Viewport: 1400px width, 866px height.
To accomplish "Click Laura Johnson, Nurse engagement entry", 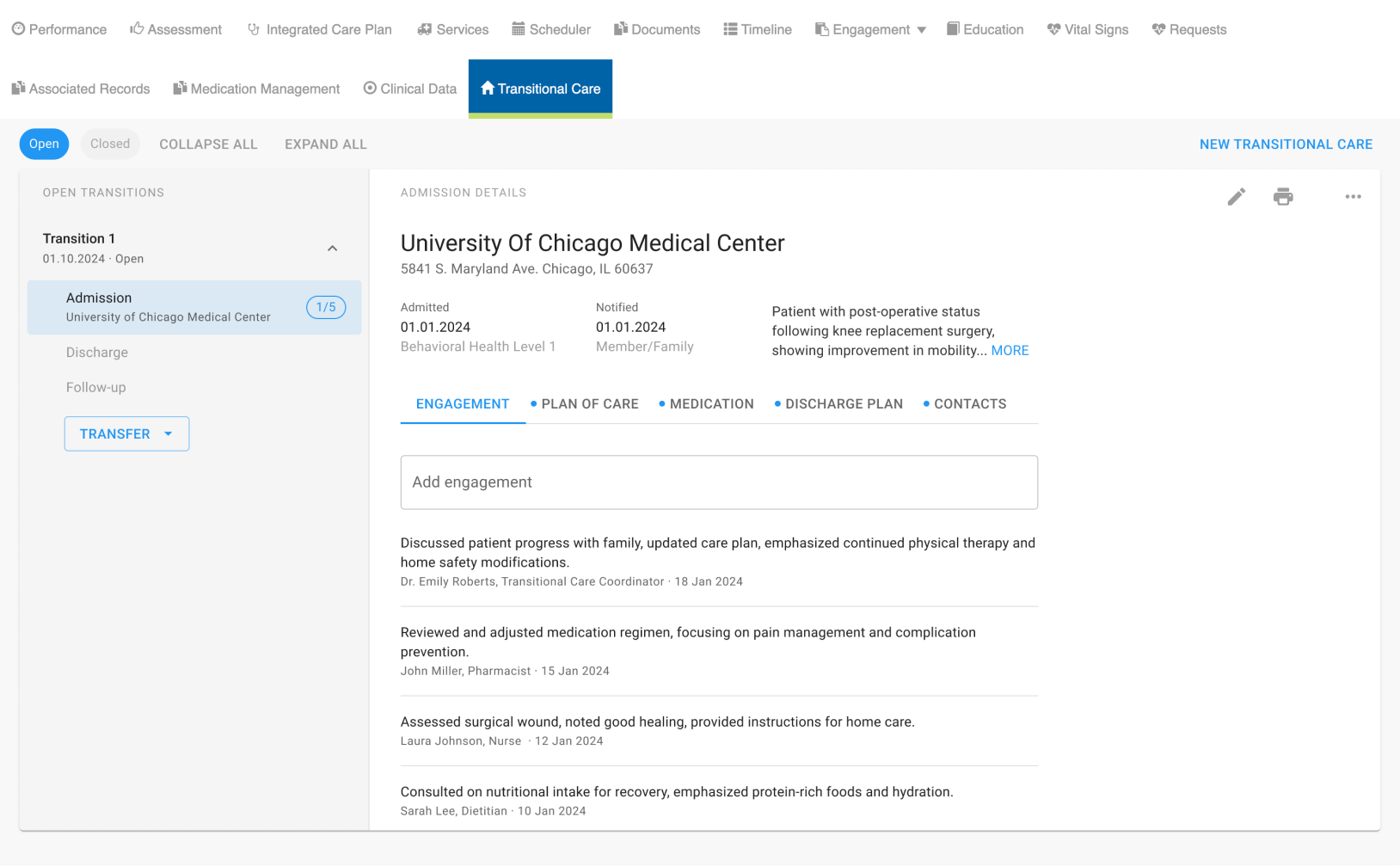I will tap(719, 731).
